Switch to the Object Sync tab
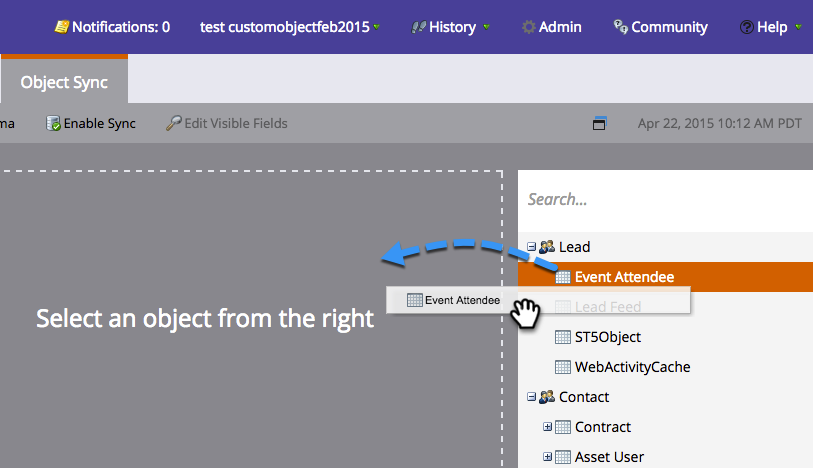 pyautogui.click(x=64, y=81)
